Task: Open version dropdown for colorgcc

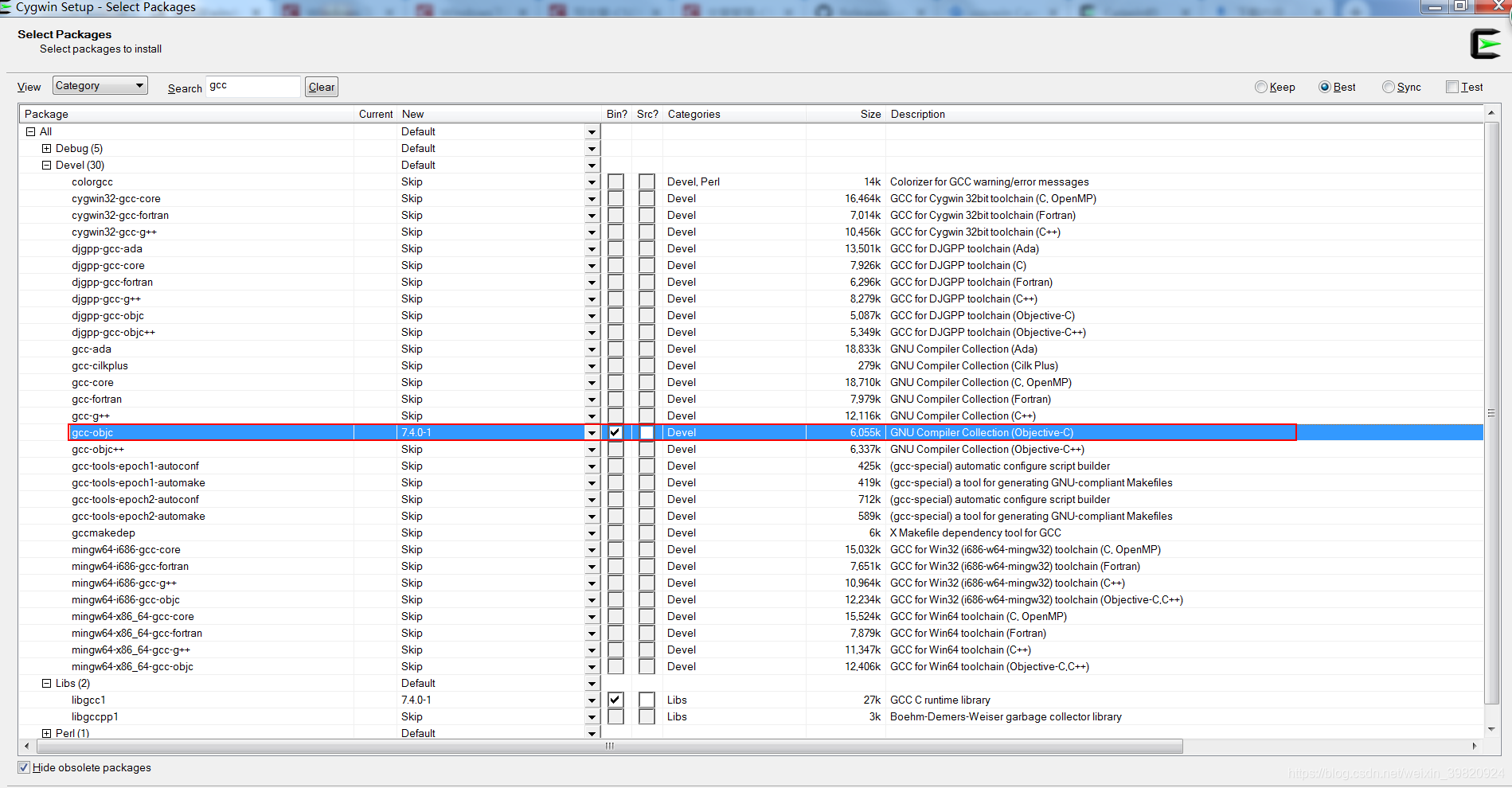Action: pyautogui.click(x=592, y=182)
